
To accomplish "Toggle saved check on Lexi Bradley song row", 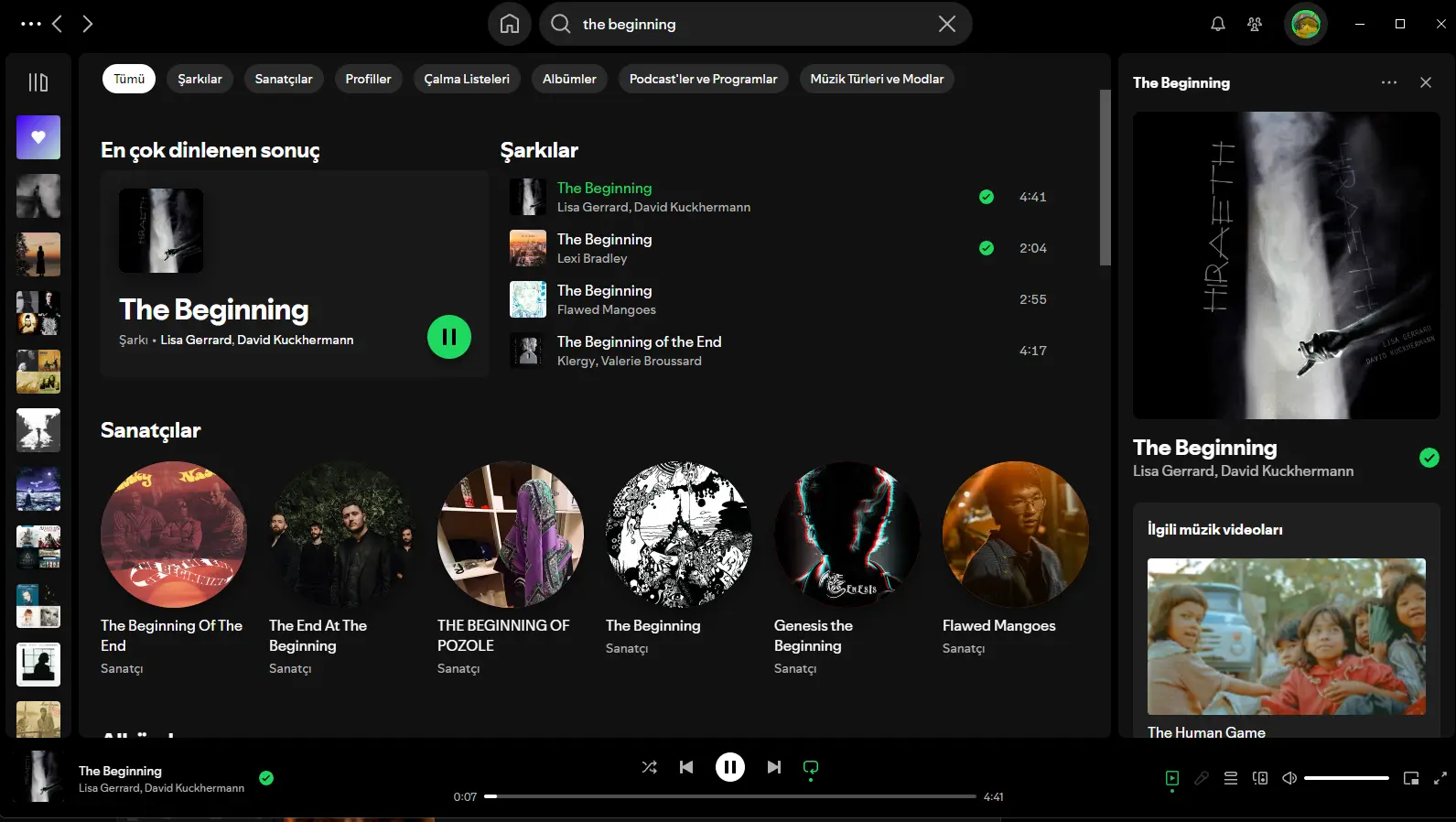I will tap(987, 248).
